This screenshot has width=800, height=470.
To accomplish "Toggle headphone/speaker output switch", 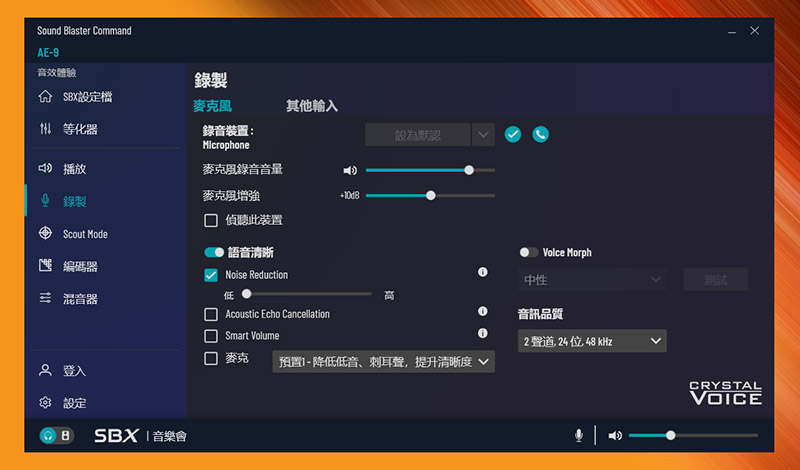I will [57, 436].
